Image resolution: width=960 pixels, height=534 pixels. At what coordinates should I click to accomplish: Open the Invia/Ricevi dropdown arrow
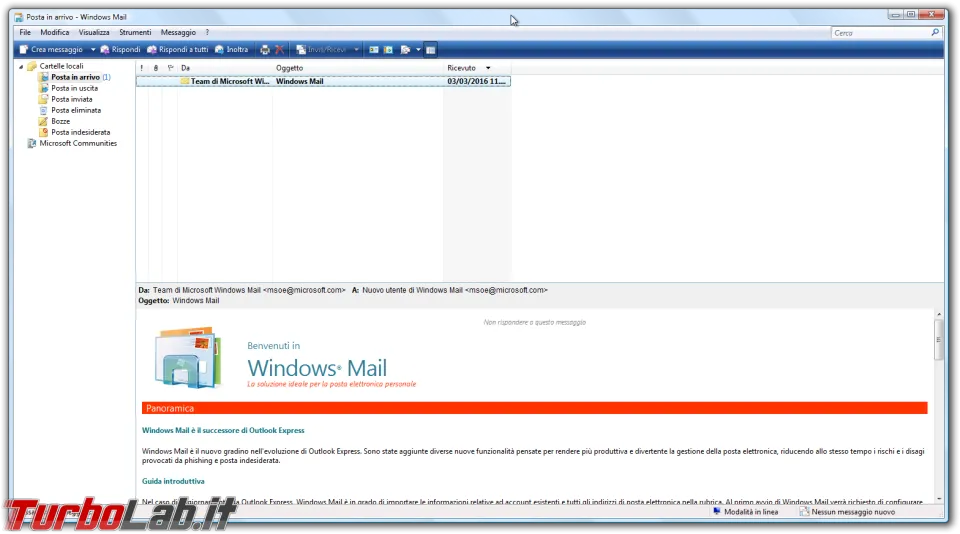pos(356,50)
